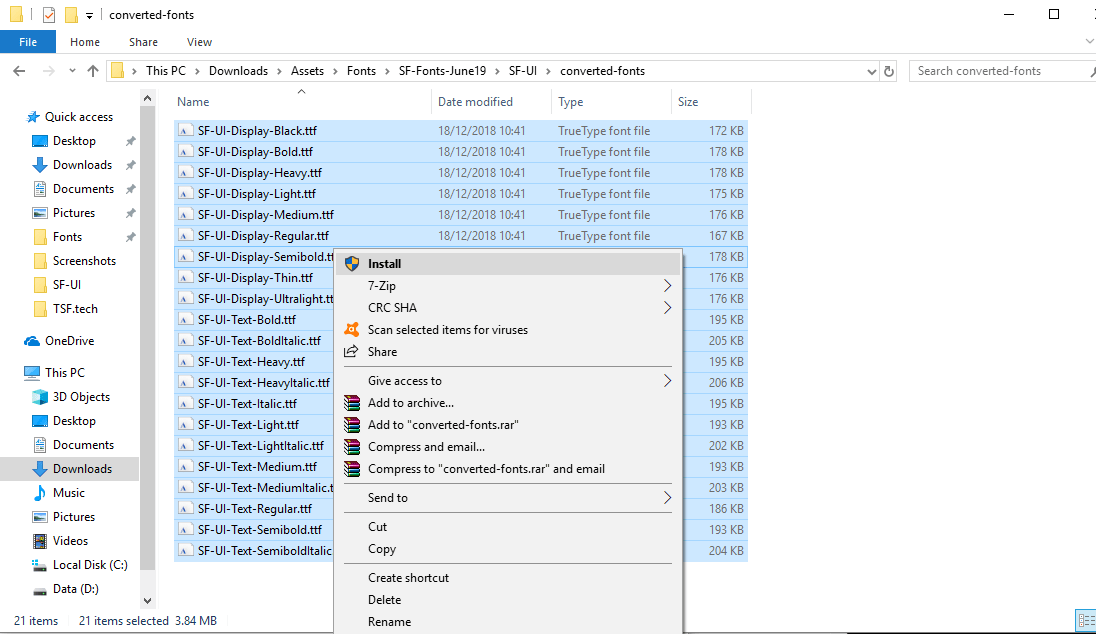
Task: Select Copy from the context menu
Action: pos(382,549)
